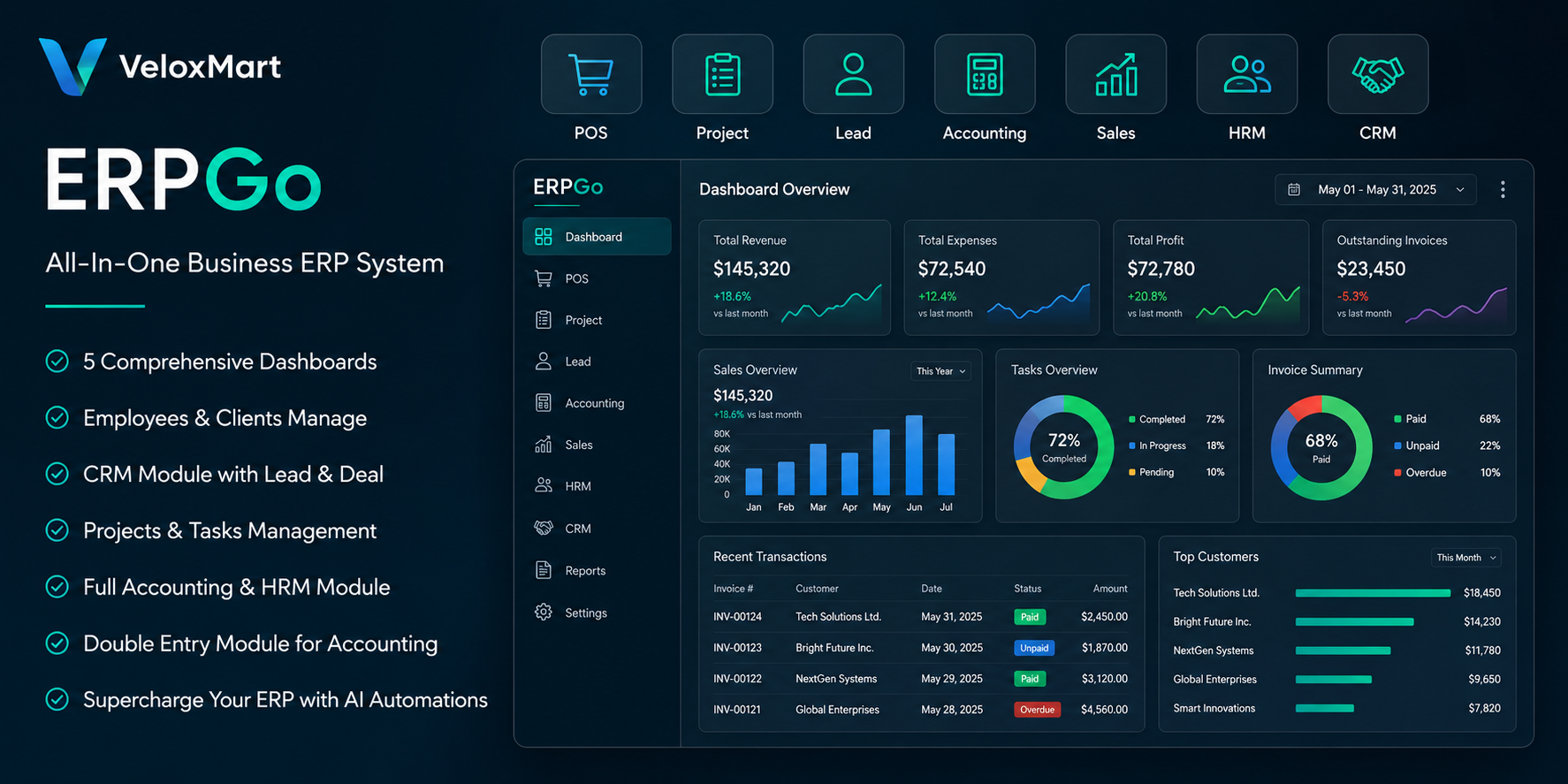
Task: Click Smart Innovations bar in Top Customers
Action: pos(1325,708)
